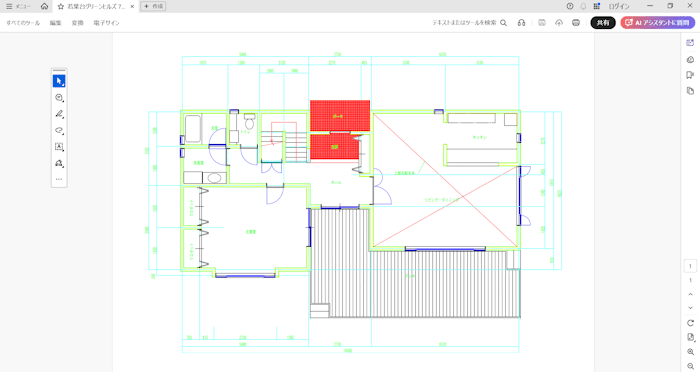
Task: Open the home icon tab
Action: click(x=44, y=6)
